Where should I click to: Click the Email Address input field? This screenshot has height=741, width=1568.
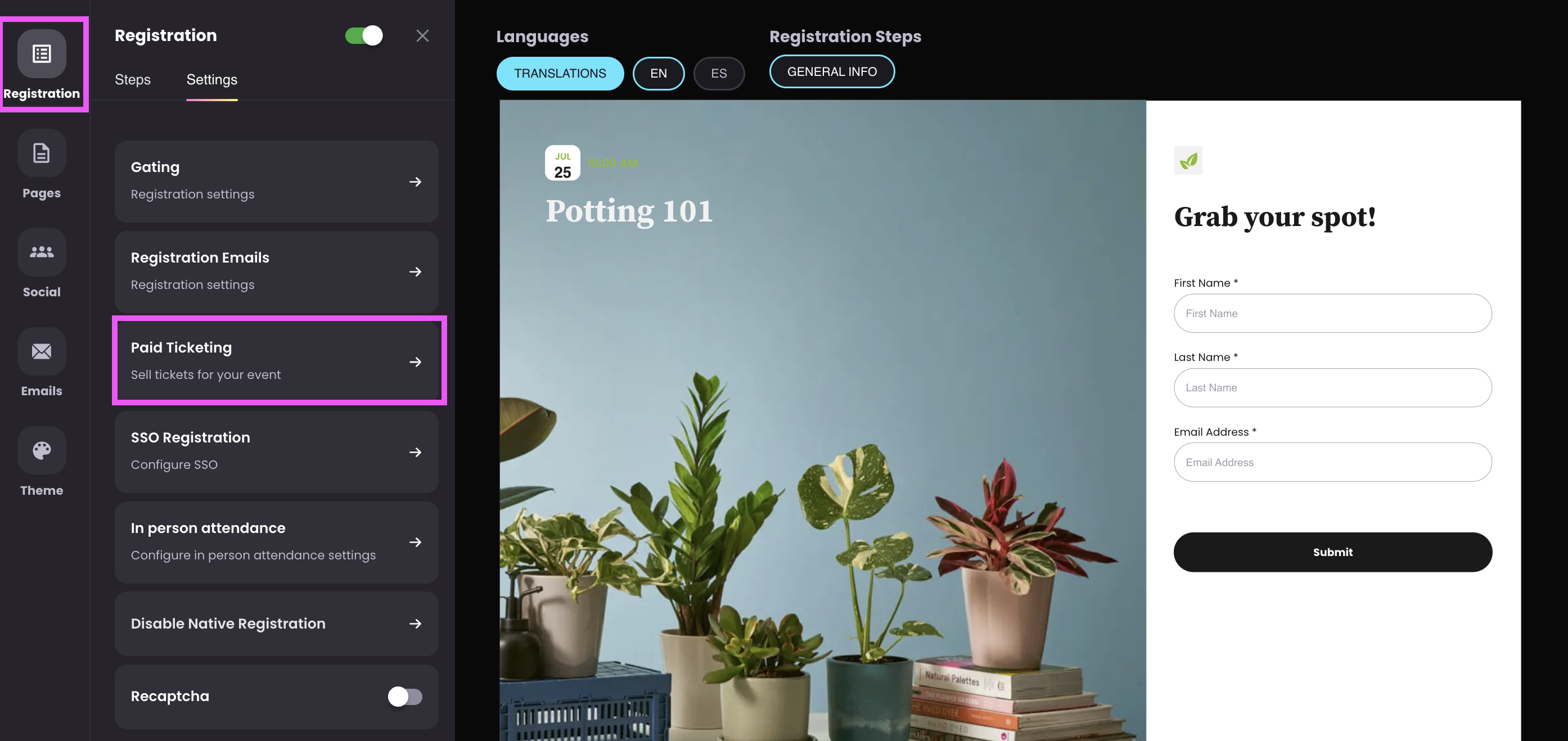pyautogui.click(x=1332, y=462)
